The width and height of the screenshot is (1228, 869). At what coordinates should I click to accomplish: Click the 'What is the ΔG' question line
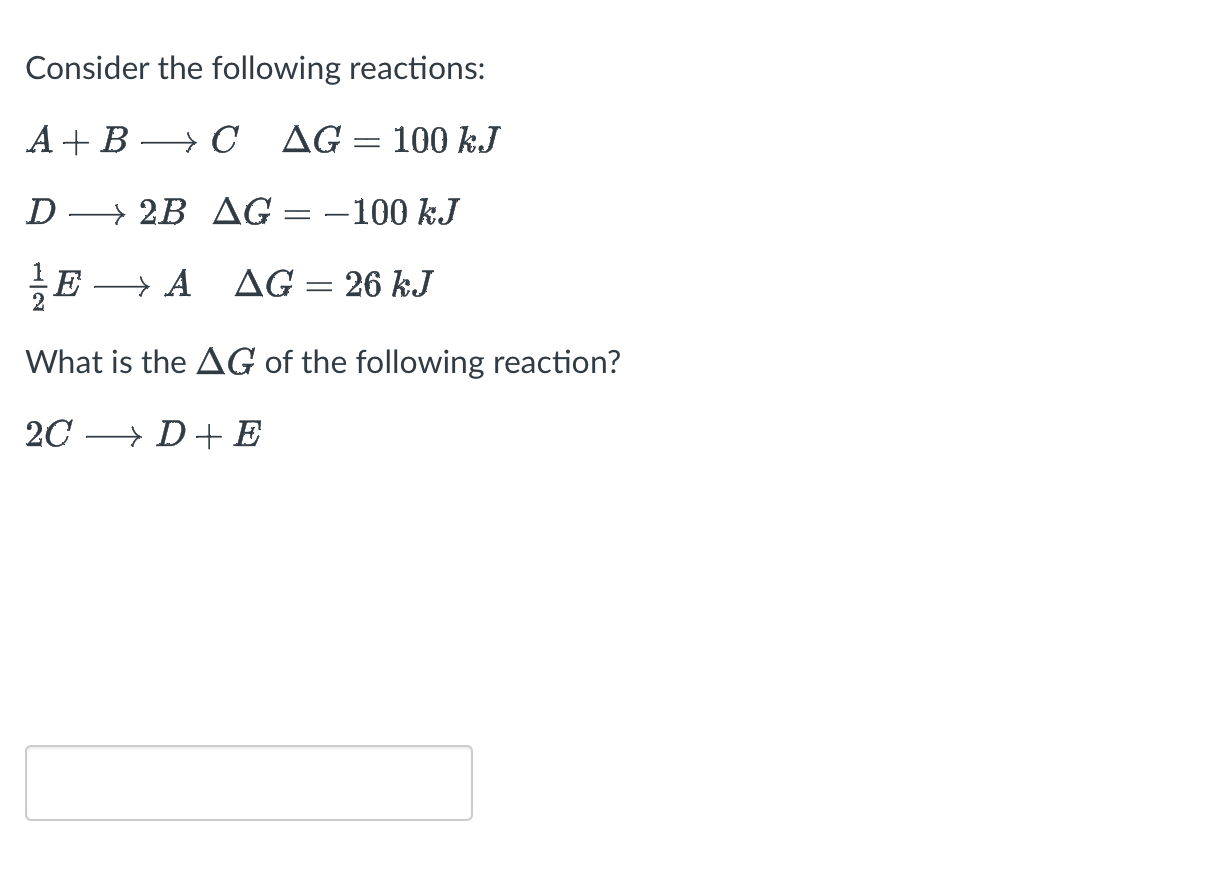(323, 362)
